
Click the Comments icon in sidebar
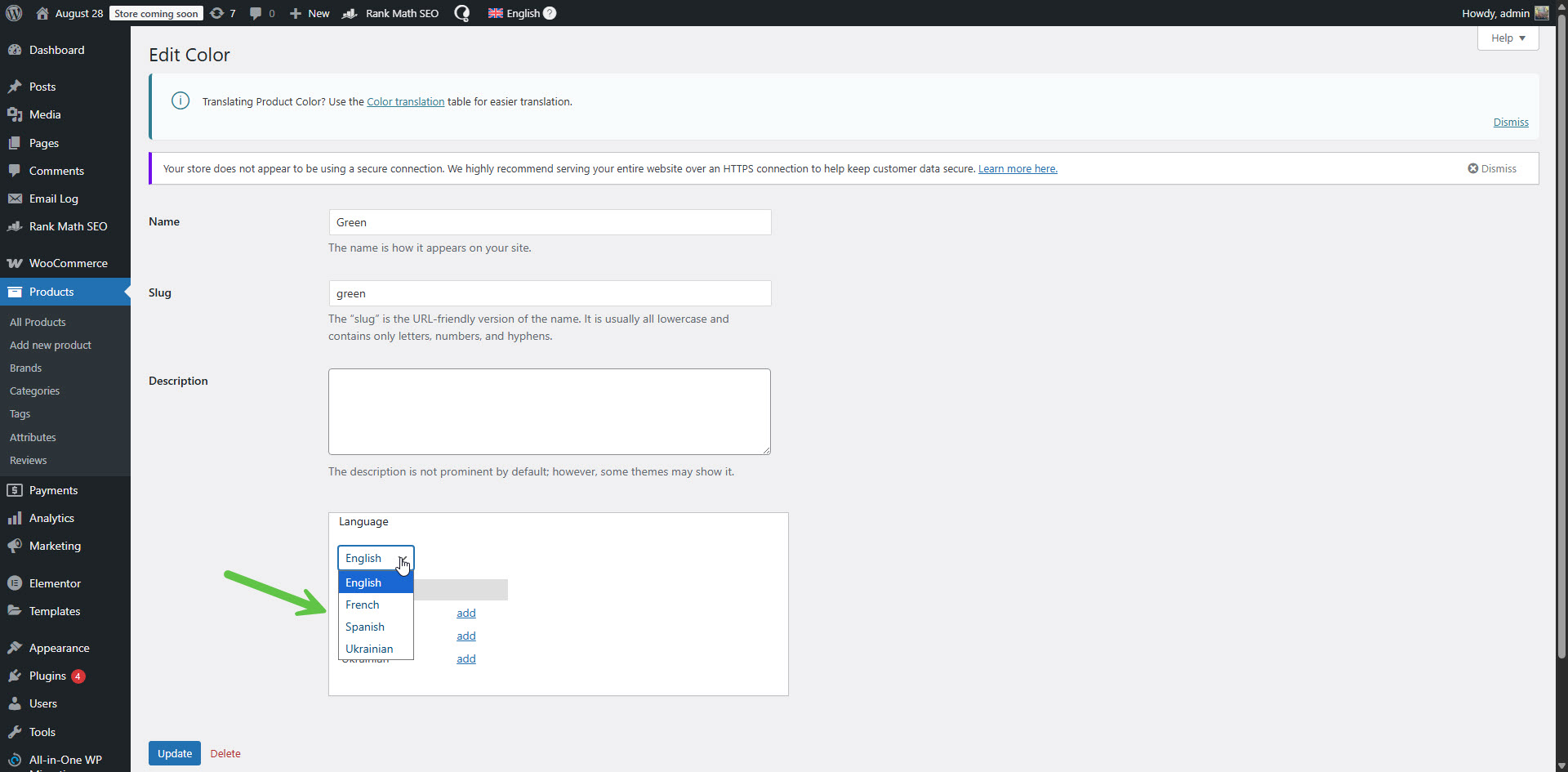[15, 171]
